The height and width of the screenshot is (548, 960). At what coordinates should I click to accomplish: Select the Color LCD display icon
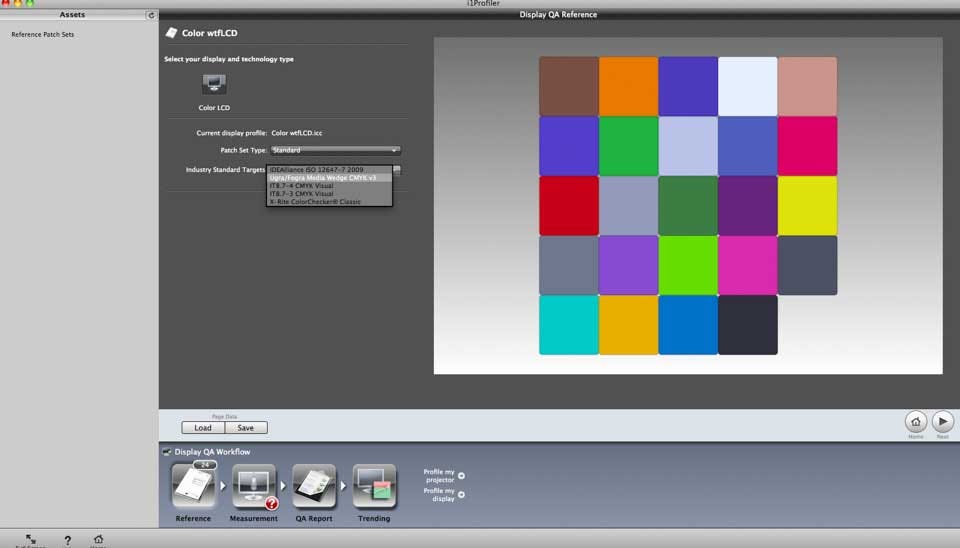[214, 84]
